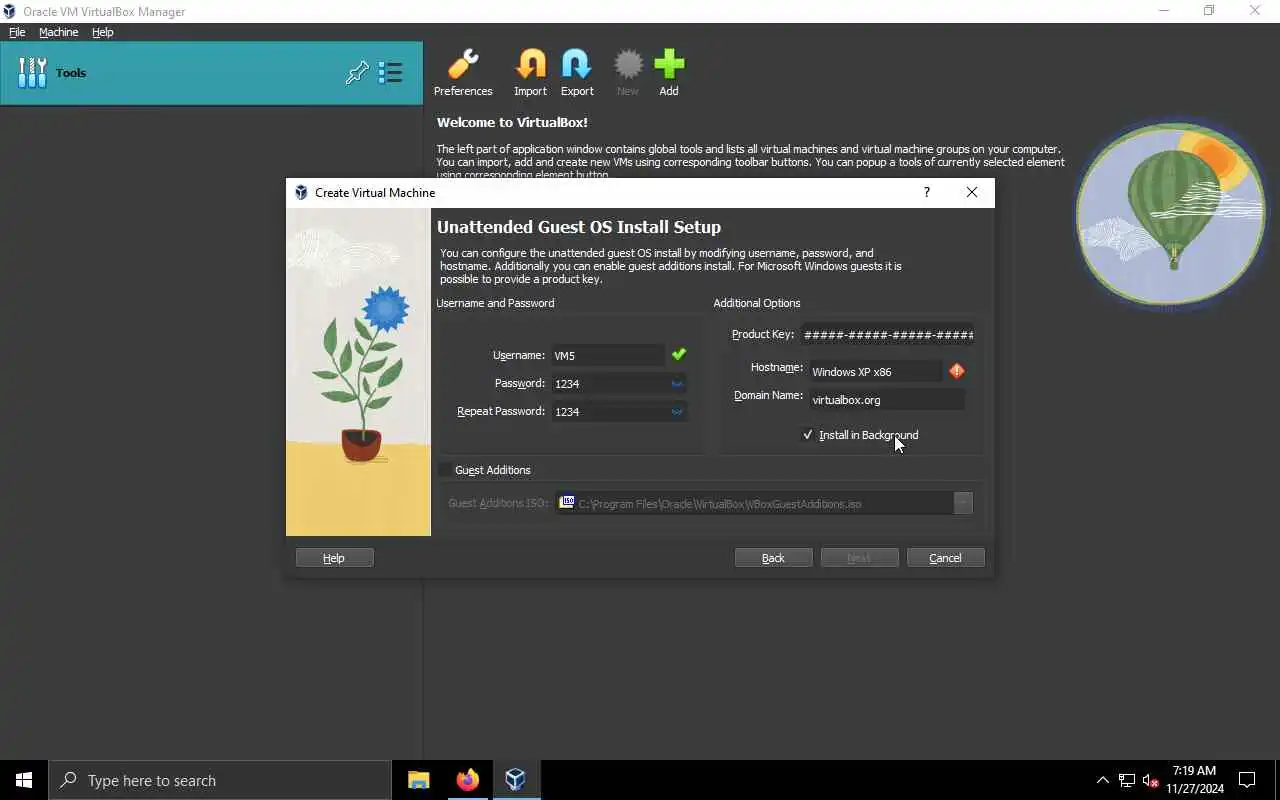Click VirtualBox taskbar icon

(x=515, y=780)
